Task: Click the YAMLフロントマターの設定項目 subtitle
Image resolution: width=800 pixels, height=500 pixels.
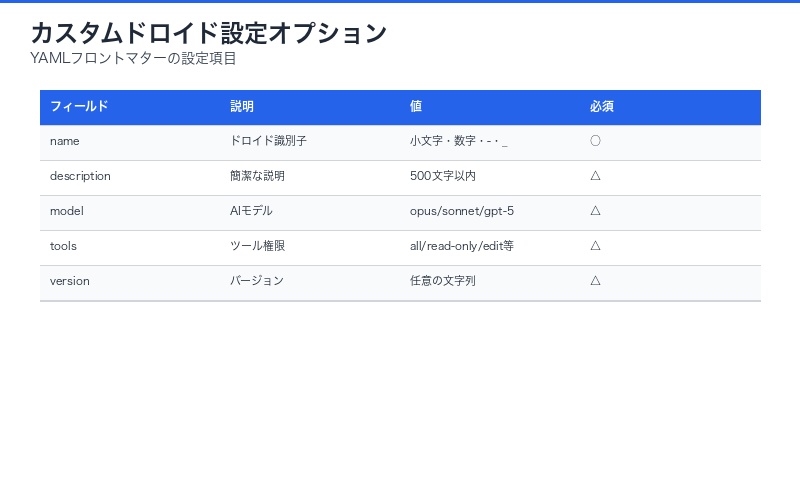Action: (133, 59)
